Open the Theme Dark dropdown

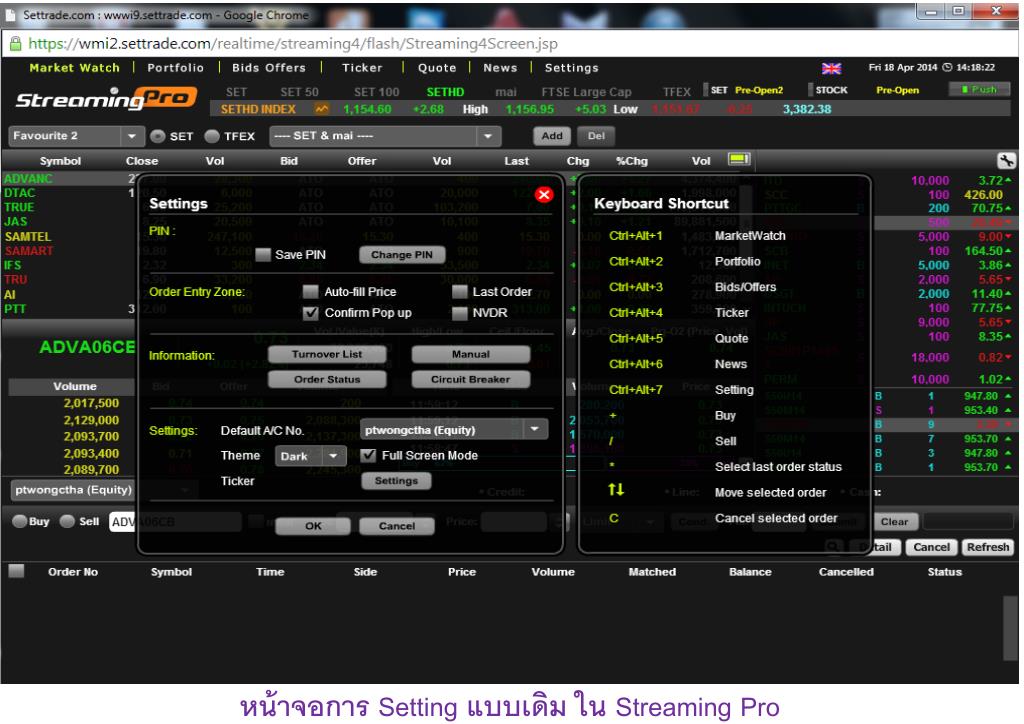point(310,456)
